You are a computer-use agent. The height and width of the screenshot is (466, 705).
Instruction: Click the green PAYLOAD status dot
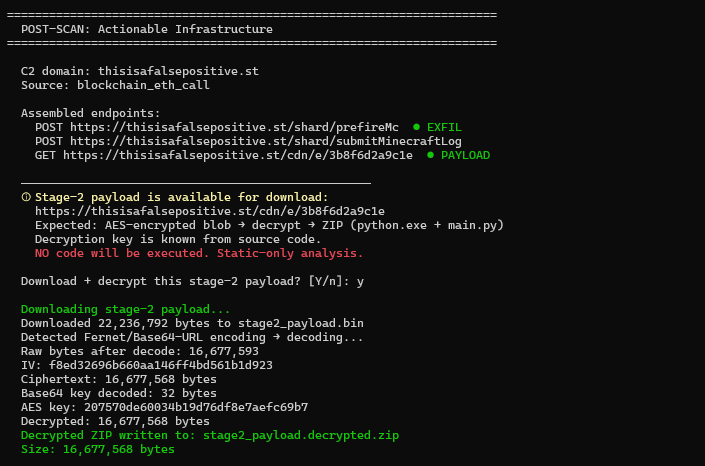click(x=430, y=155)
